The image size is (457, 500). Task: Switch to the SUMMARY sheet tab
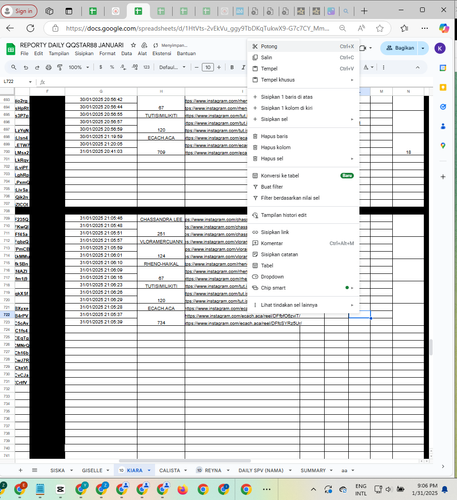[313, 470]
